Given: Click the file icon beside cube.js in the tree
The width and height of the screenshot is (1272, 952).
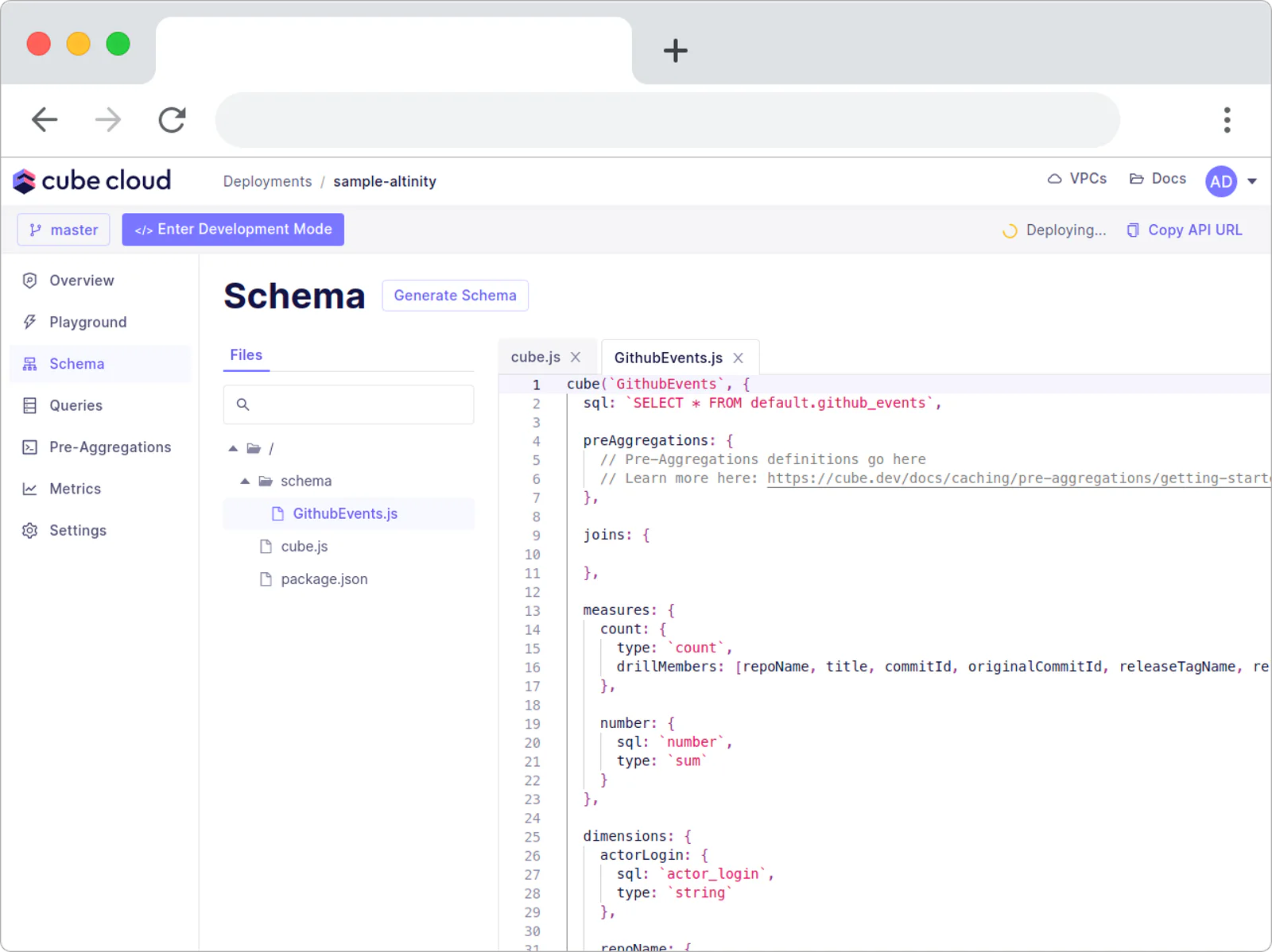Looking at the screenshot, I should click(266, 546).
